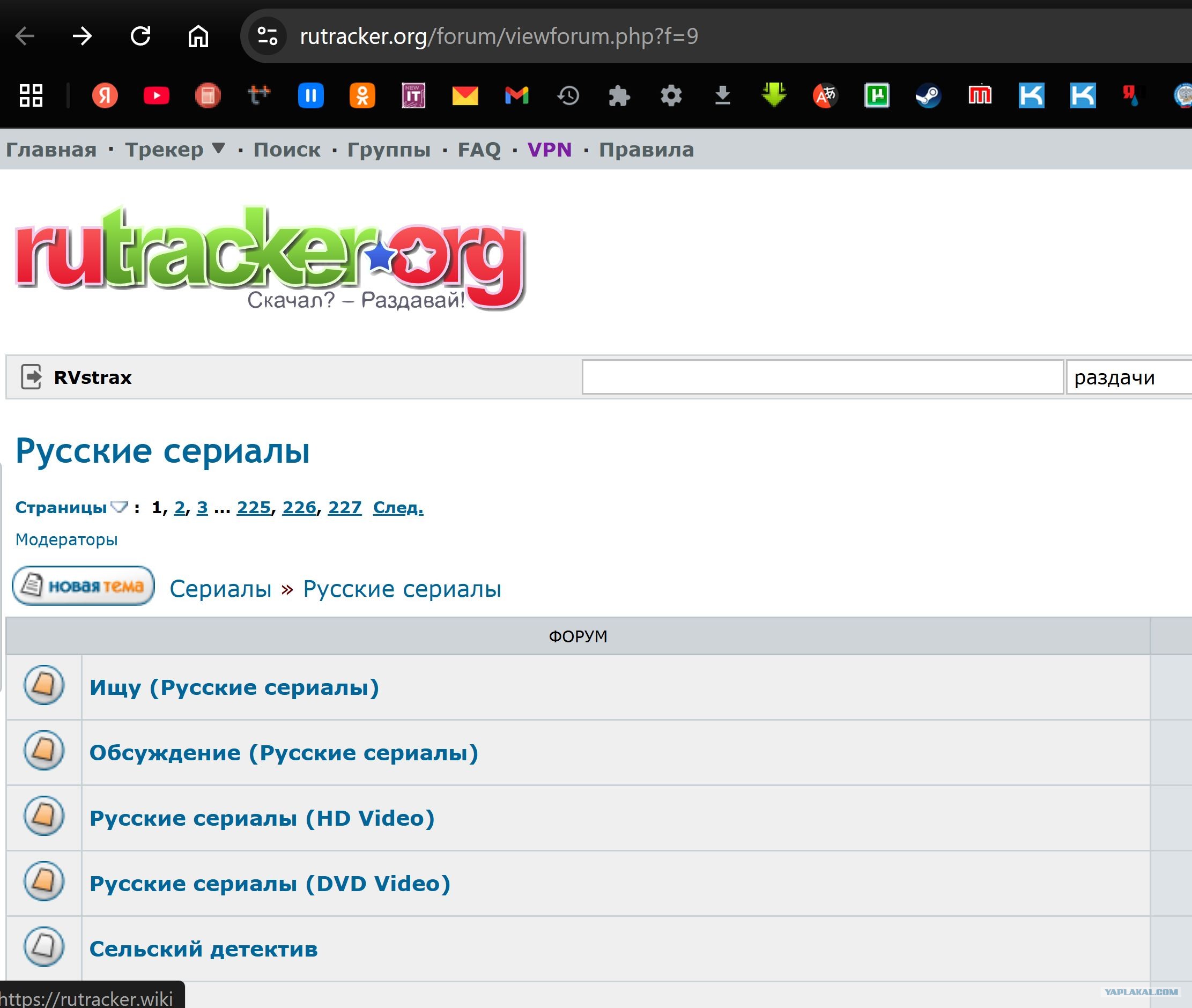Go to page 3 of the forum
This screenshot has width=1192, height=1008.
(202, 507)
